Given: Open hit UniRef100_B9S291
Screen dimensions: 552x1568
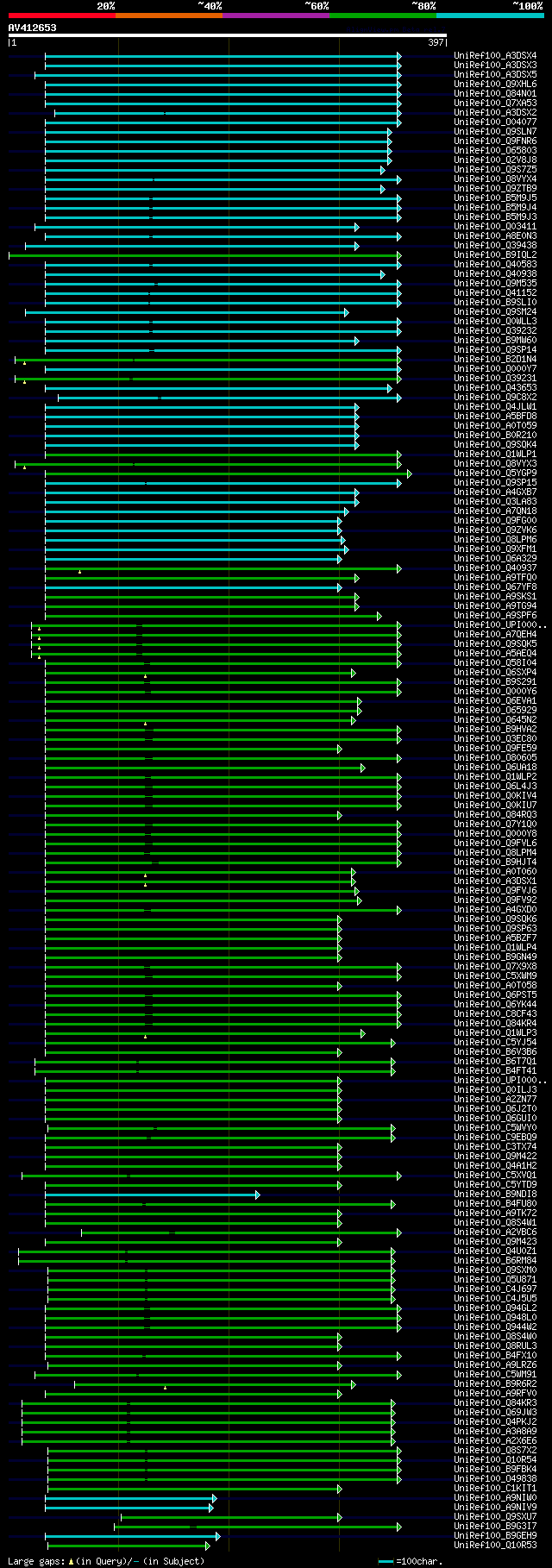Looking at the screenshot, I should pyautogui.click(x=495, y=682).
